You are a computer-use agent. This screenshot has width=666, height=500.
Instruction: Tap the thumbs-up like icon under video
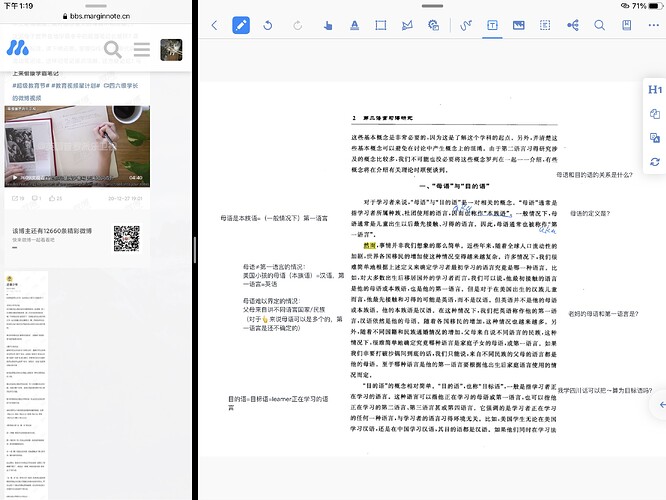pos(55,198)
